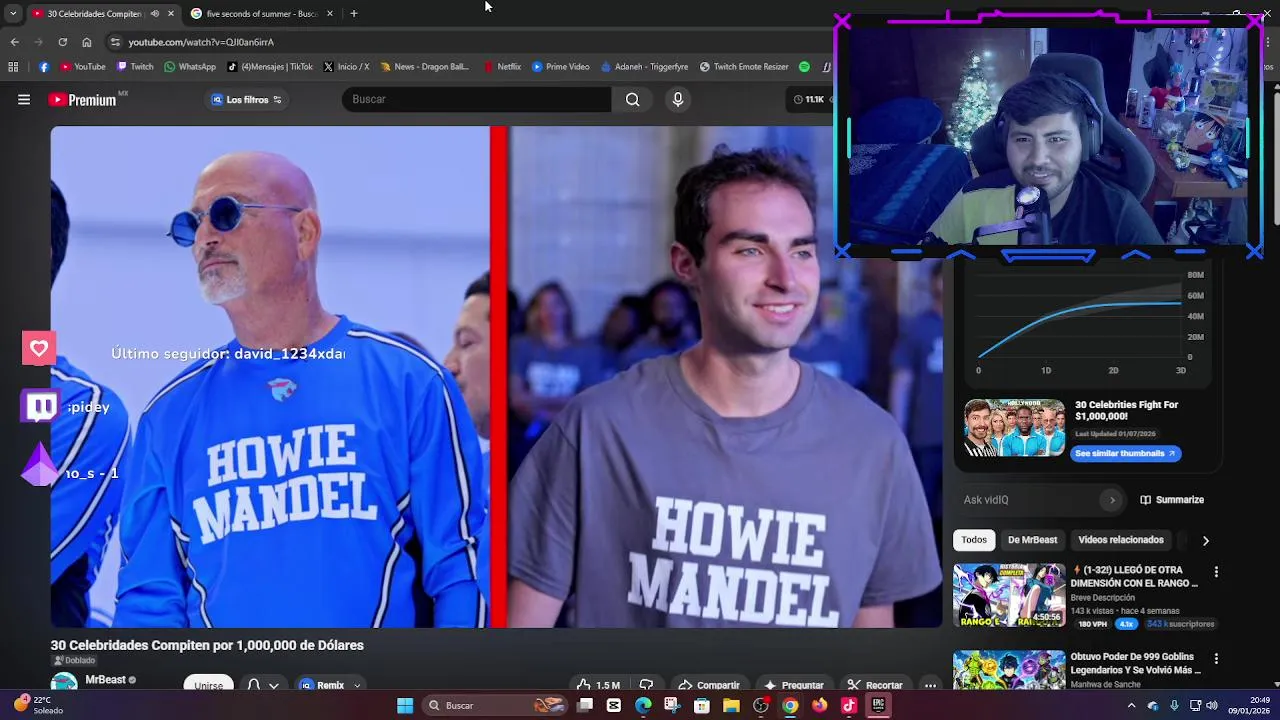
Task: Mute the YouTube tab via speaker icon
Action: 154,14
